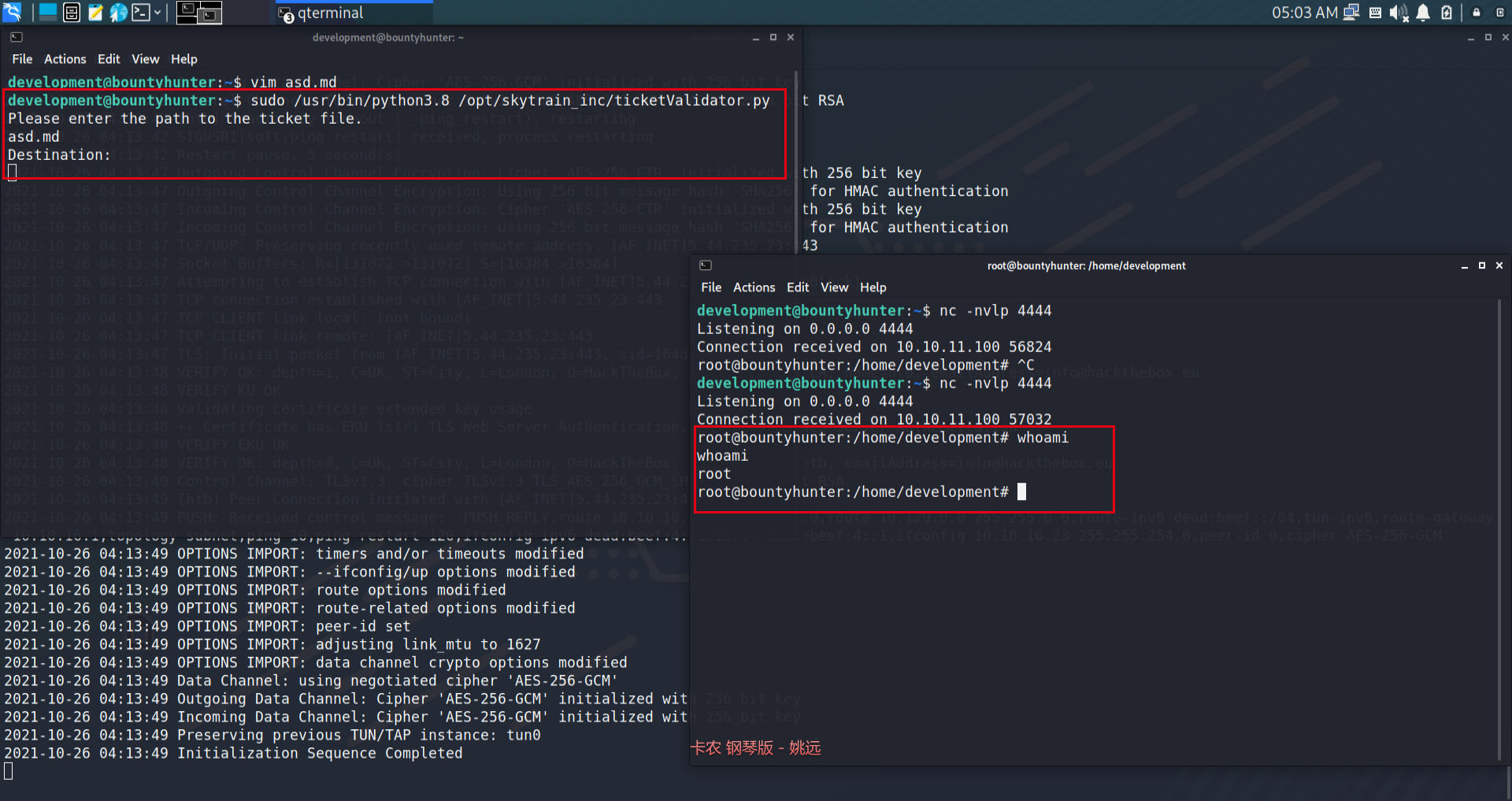Lock the screen with the padlock icon

tap(1477, 12)
